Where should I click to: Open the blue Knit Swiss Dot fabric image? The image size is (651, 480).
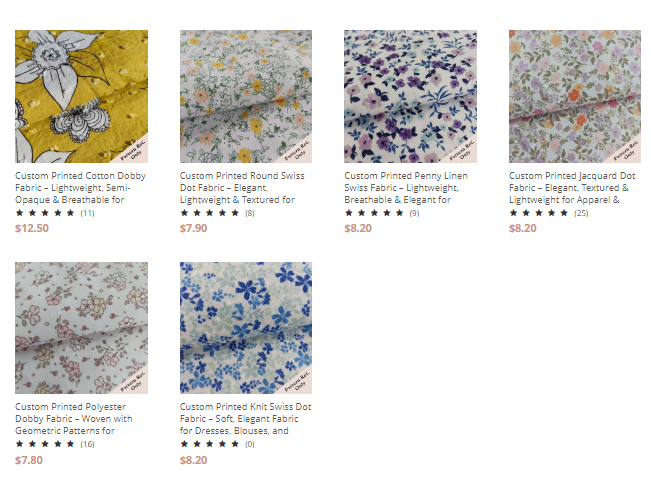tap(246, 328)
